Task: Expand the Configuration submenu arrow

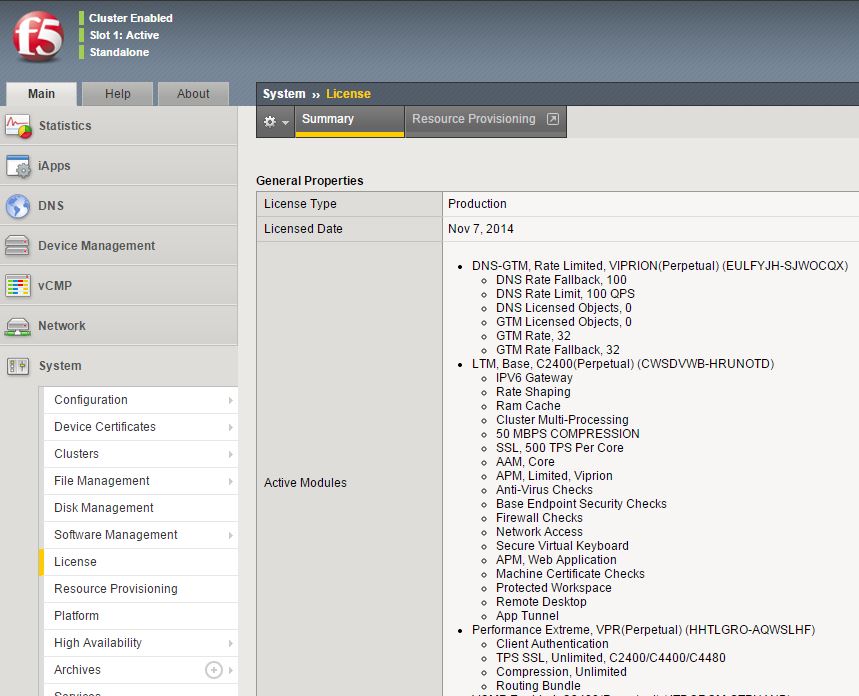Action: tap(231, 400)
